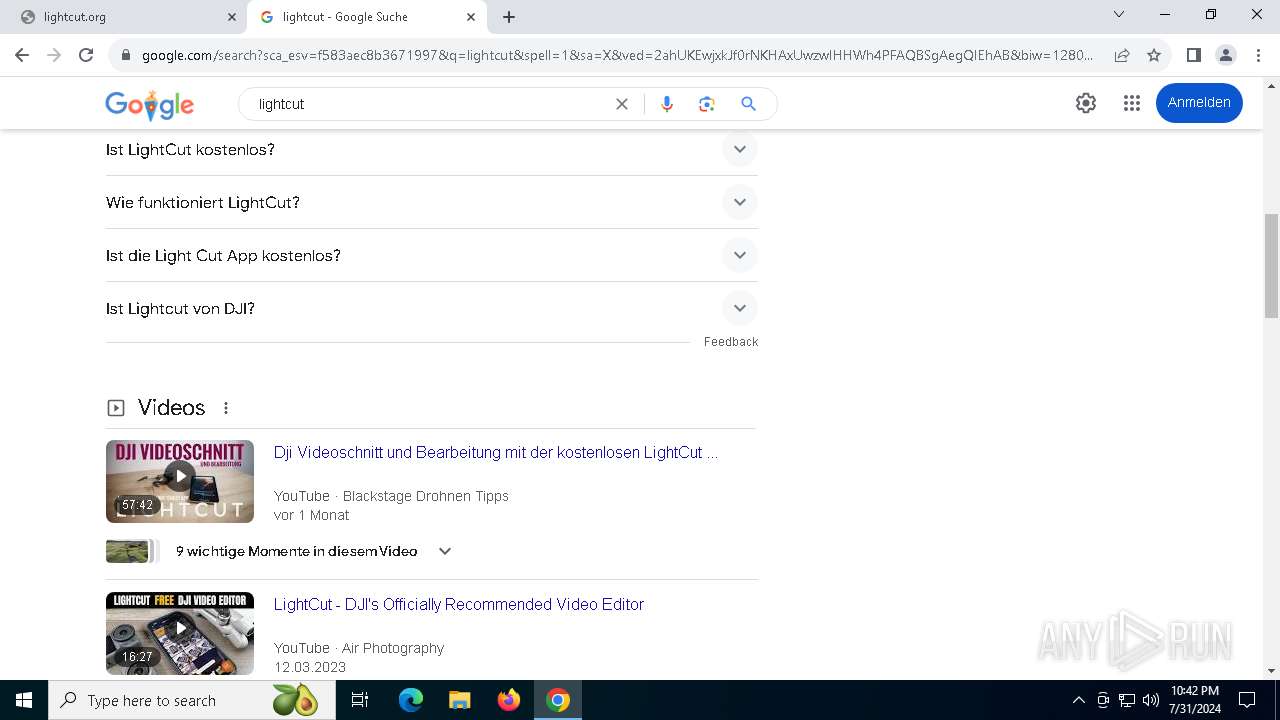Screen dimensions: 1280x720
Task: Play the LightCut Free DJI Video Editor thumbnail
Action: click(x=180, y=633)
